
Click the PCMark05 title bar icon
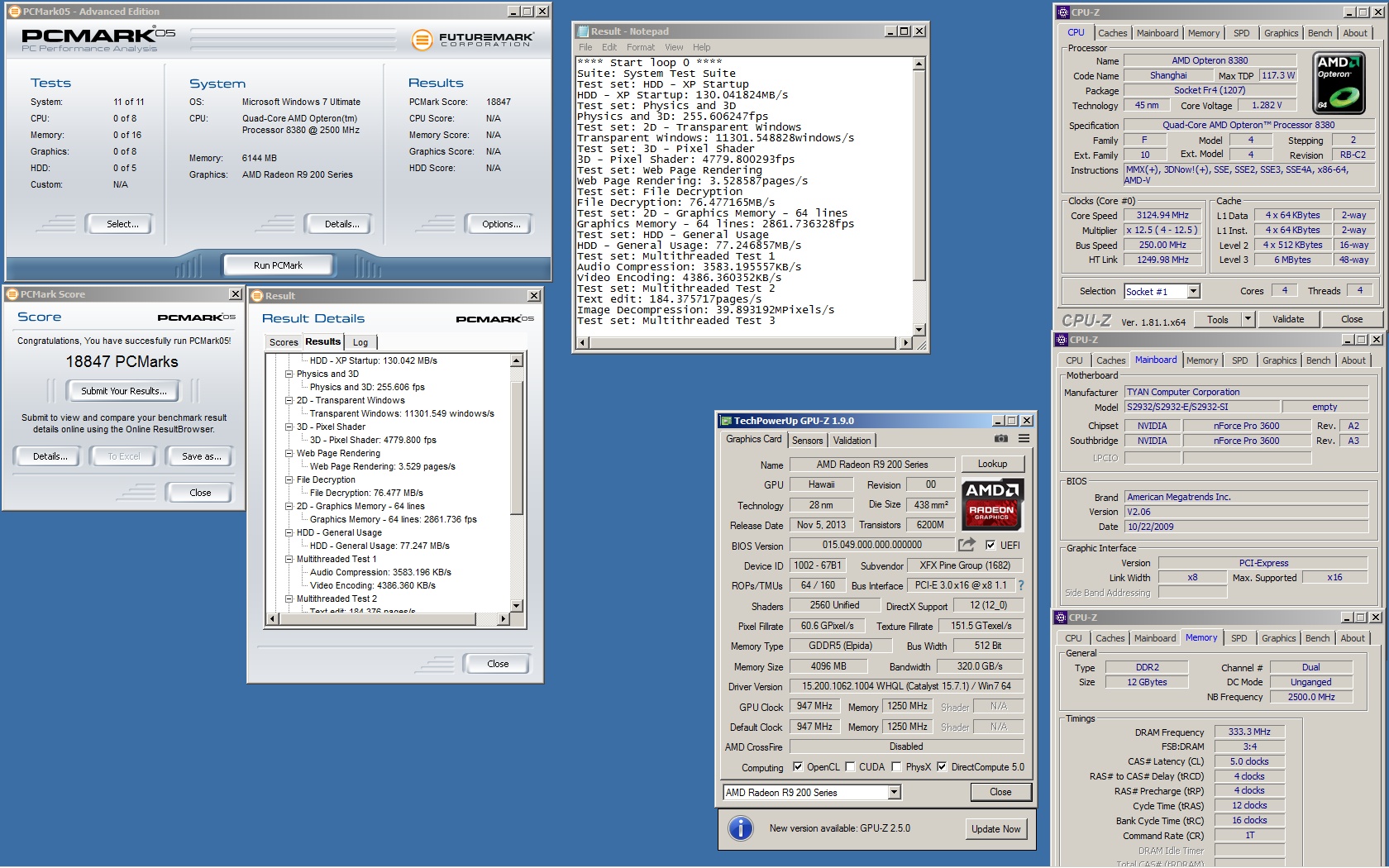(14, 12)
